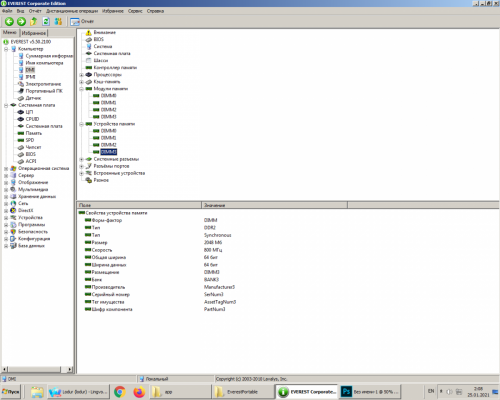
Task: Go back with the green left arrow
Action: coord(9,22)
